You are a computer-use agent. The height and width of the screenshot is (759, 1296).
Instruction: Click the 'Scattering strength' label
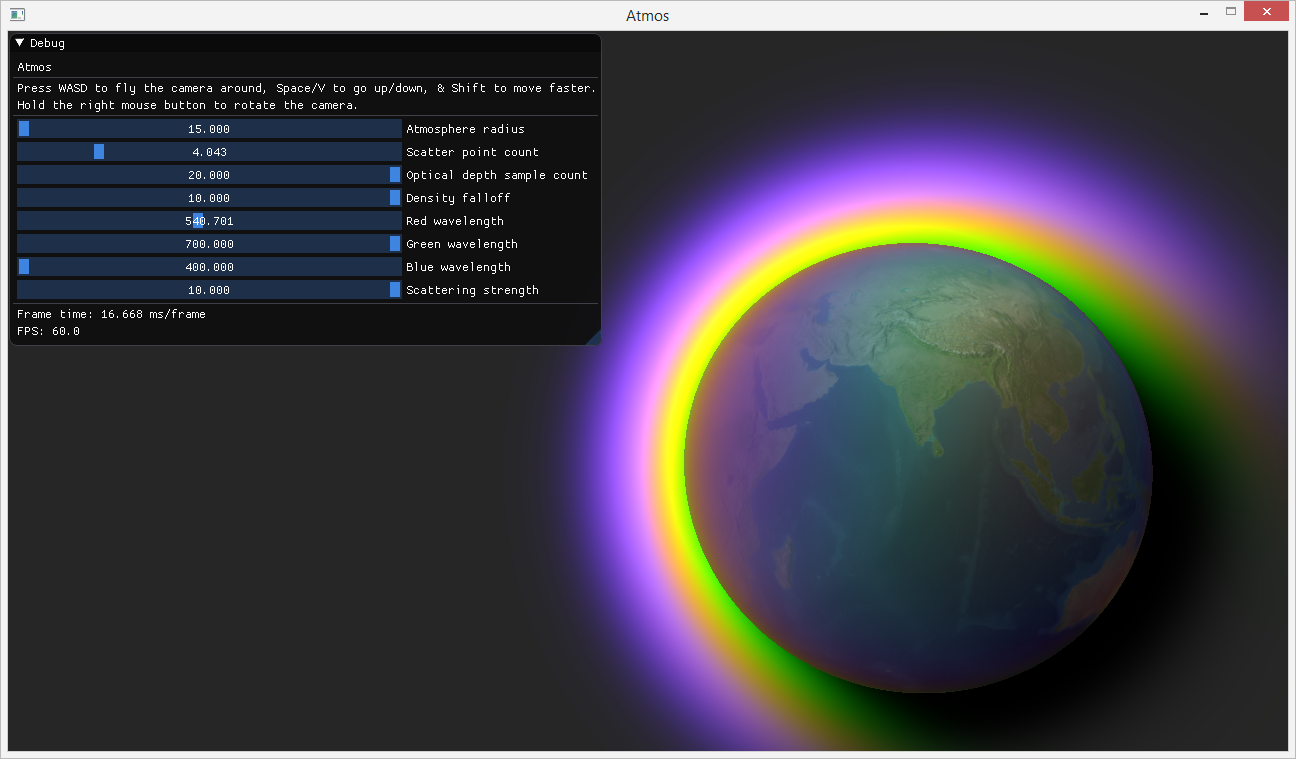tap(472, 290)
